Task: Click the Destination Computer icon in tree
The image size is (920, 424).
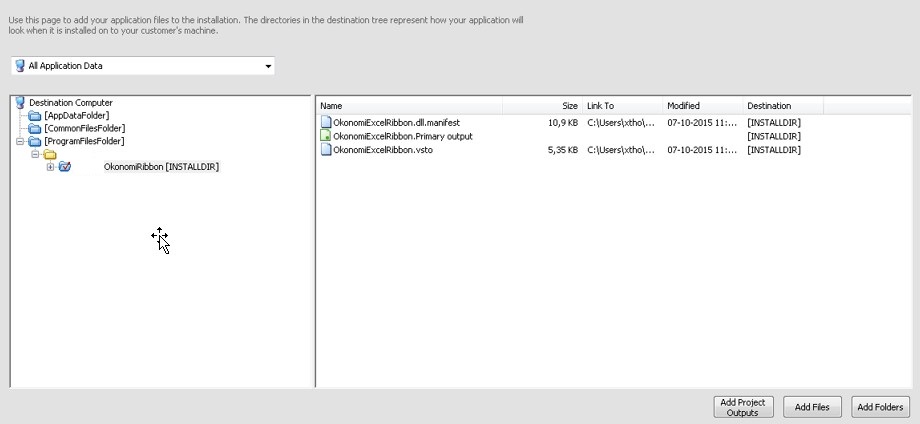Action: (x=21, y=103)
